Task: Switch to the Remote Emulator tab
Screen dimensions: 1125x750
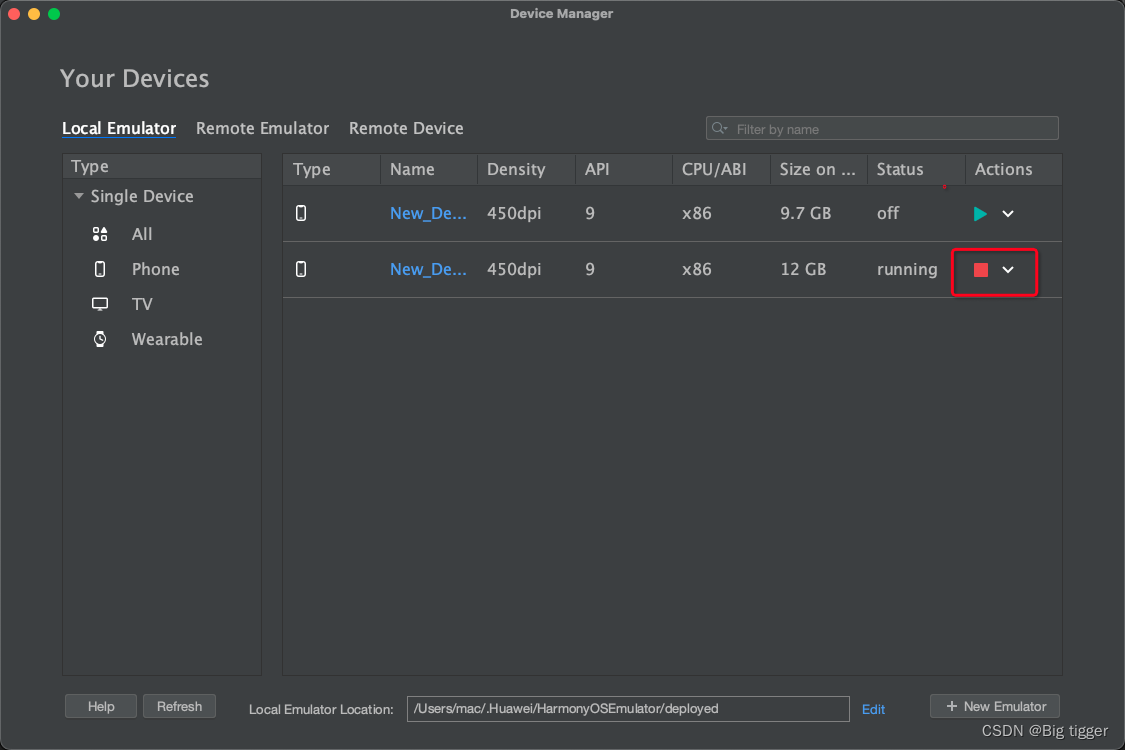Action: point(262,128)
